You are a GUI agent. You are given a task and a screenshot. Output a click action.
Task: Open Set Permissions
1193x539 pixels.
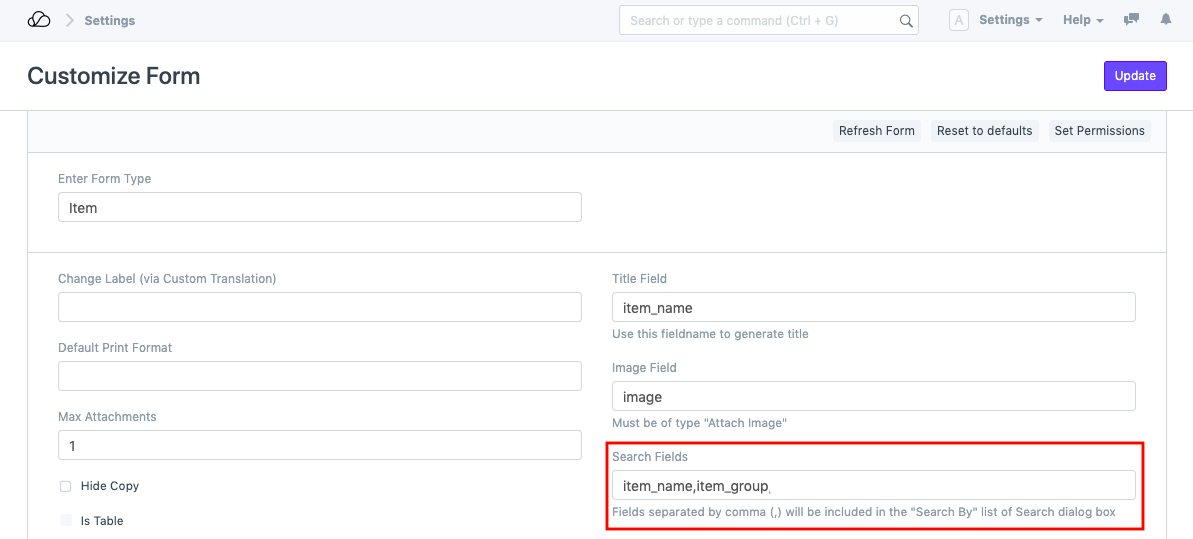pos(1099,131)
